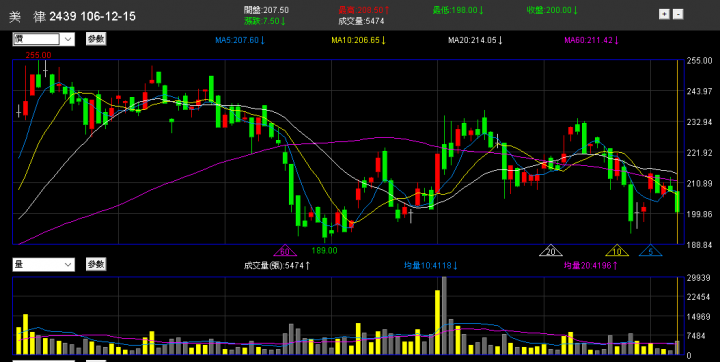This screenshot has height=362, width=720.
Task: Click 參數 button beside 價 dropdown
Action: pos(96,39)
